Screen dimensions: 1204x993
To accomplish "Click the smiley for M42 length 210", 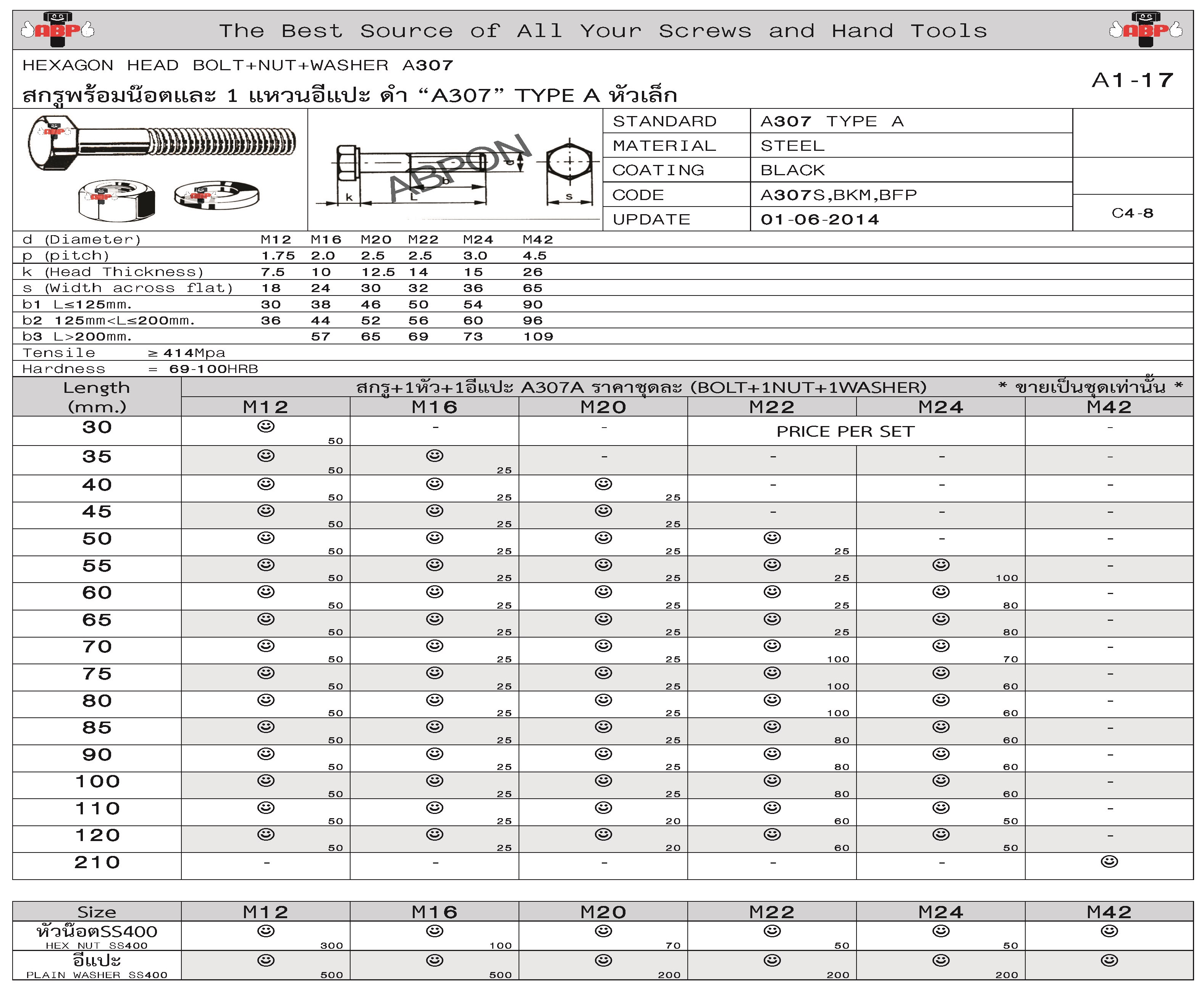I will pyautogui.click(x=1110, y=861).
